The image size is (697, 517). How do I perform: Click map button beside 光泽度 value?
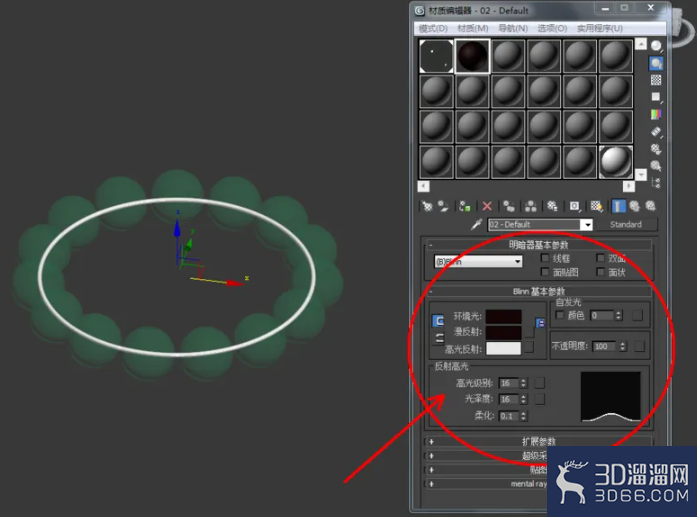click(x=539, y=399)
